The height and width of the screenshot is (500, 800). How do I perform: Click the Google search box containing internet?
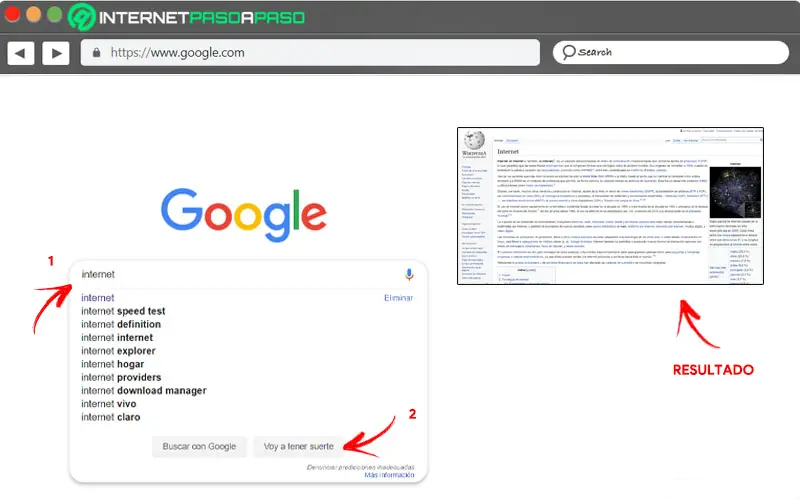[x=248, y=274]
